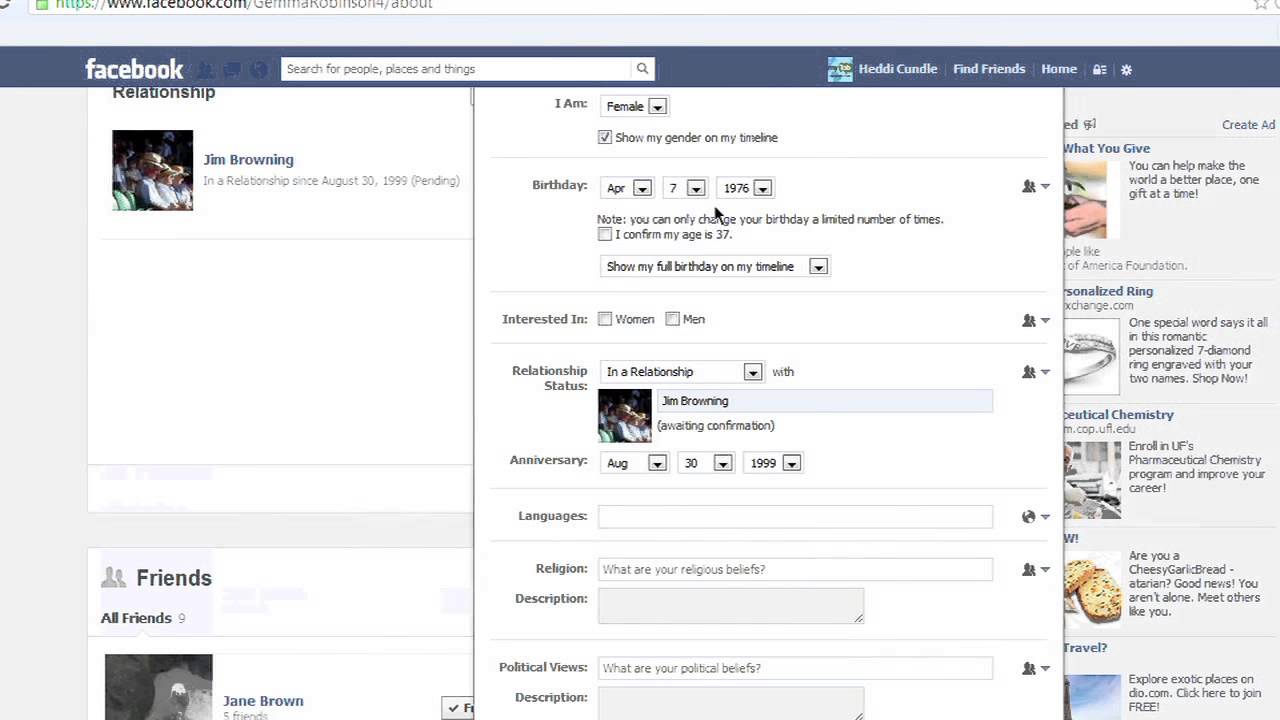
Task: Open the Personalized Ring ad title
Action: (1108, 291)
